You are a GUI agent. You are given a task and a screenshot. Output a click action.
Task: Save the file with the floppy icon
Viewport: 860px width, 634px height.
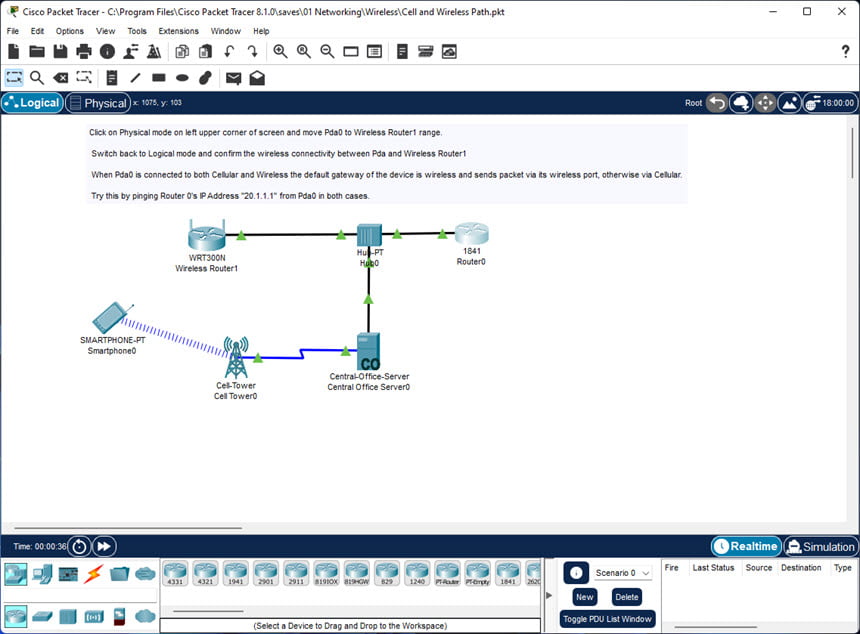coord(60,52)
